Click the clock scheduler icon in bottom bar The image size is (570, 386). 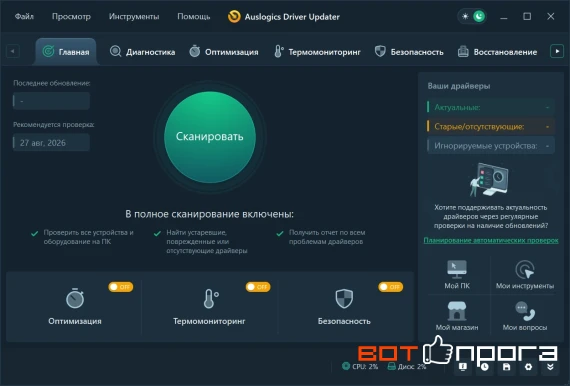[x=485, y=367]
